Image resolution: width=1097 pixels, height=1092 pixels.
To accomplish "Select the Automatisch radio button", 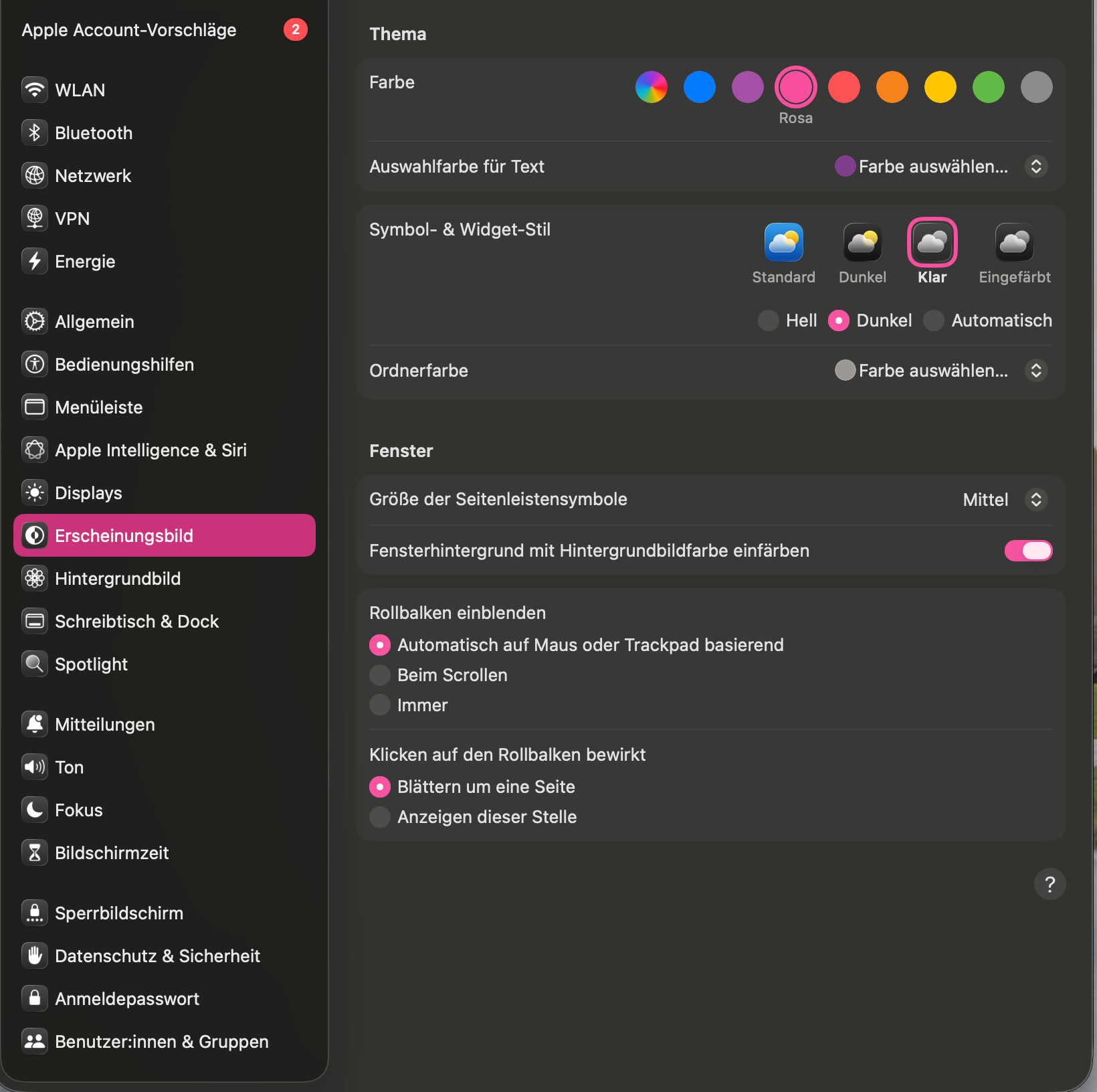I will [x=934, y=321].
